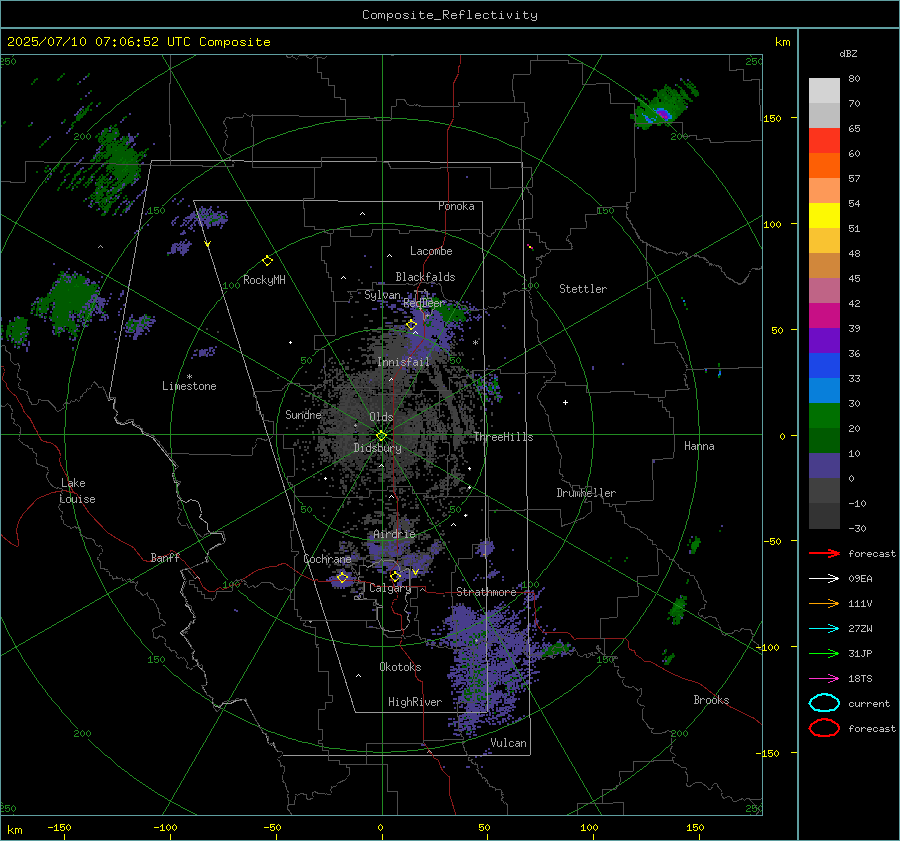Click the 42 dBZ magenta color swatch

coord(824,316)
